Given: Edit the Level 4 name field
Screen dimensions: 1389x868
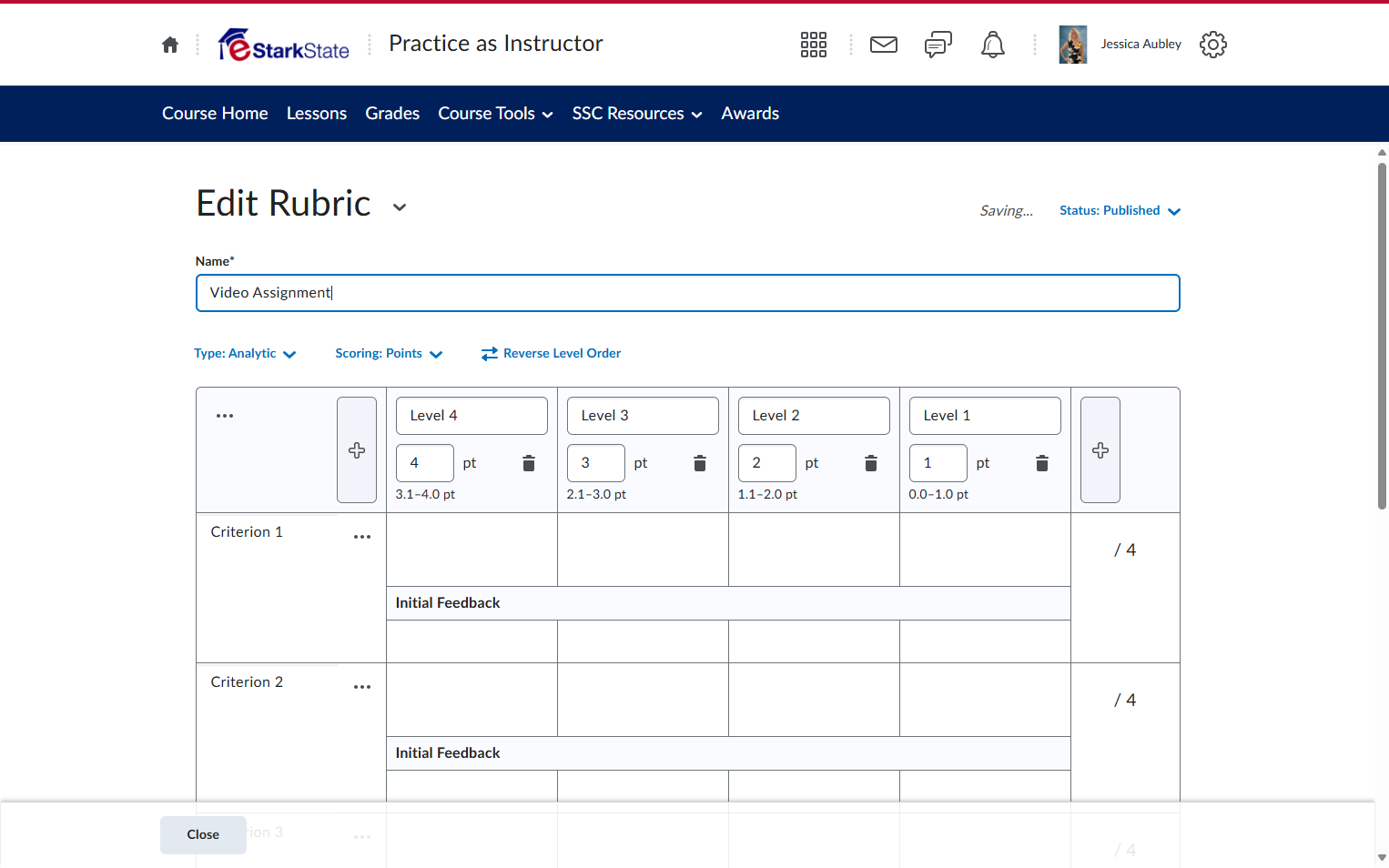Looking at the screenshot, I should 471,416.
